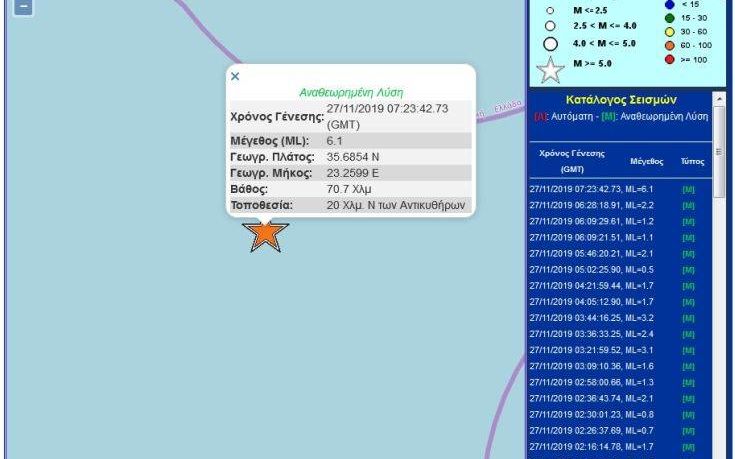Click the green 15-30 depth legend circle
Image resolution: width=735 pixels, height=459 pixels.
669,18
